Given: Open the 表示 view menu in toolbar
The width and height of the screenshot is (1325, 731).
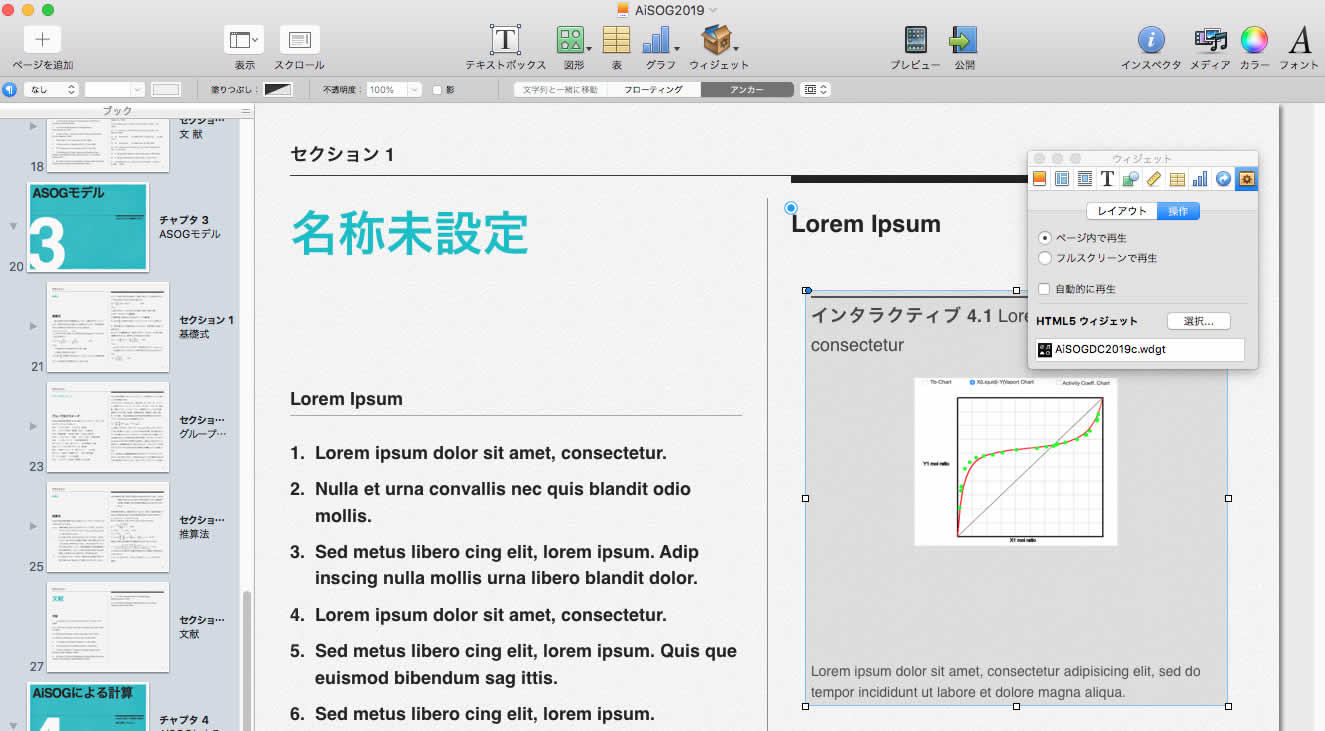Looking at the screenshot, I should pos(244,40).
